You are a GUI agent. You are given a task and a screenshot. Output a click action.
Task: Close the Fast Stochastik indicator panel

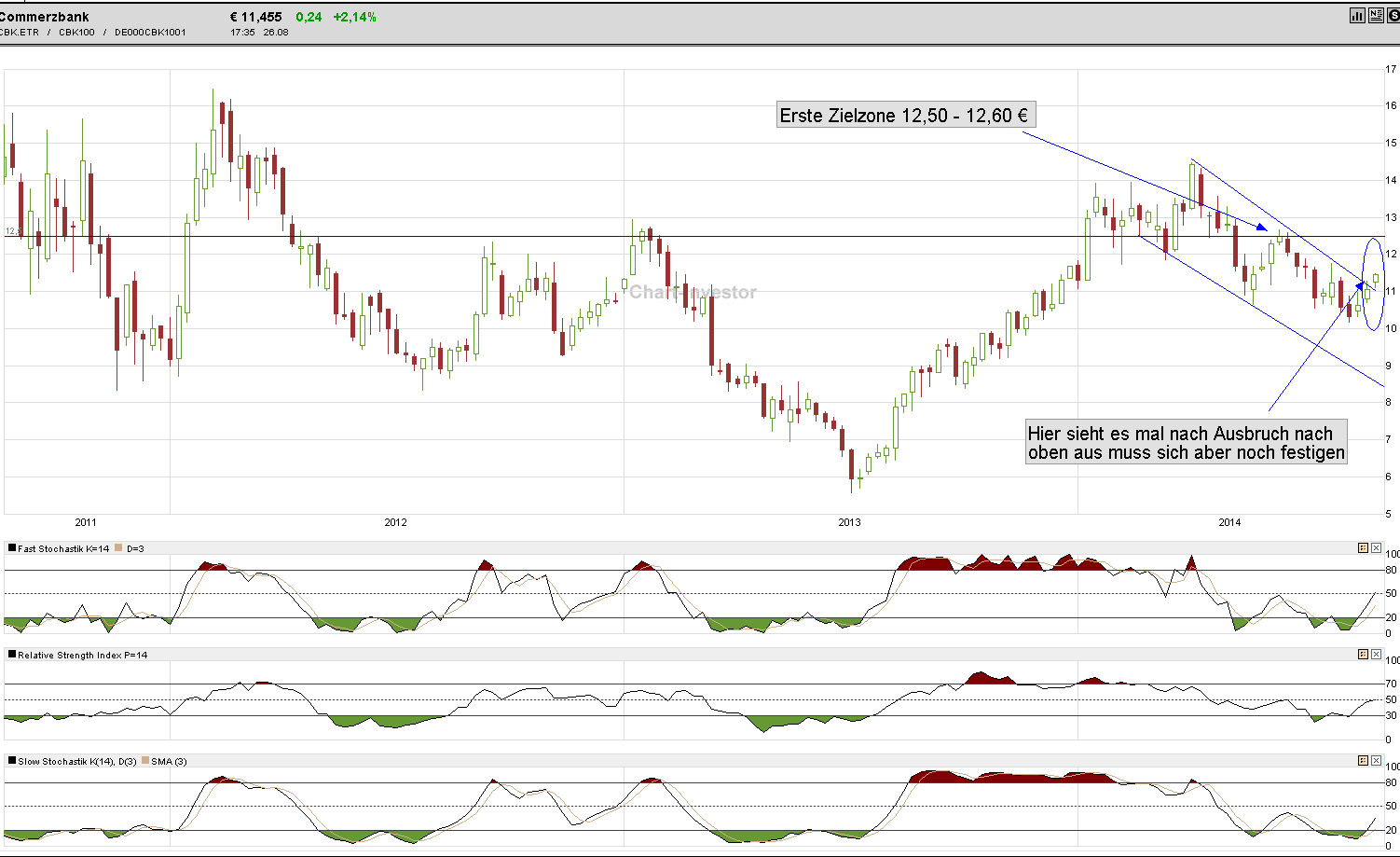[x=1376, y=548]
